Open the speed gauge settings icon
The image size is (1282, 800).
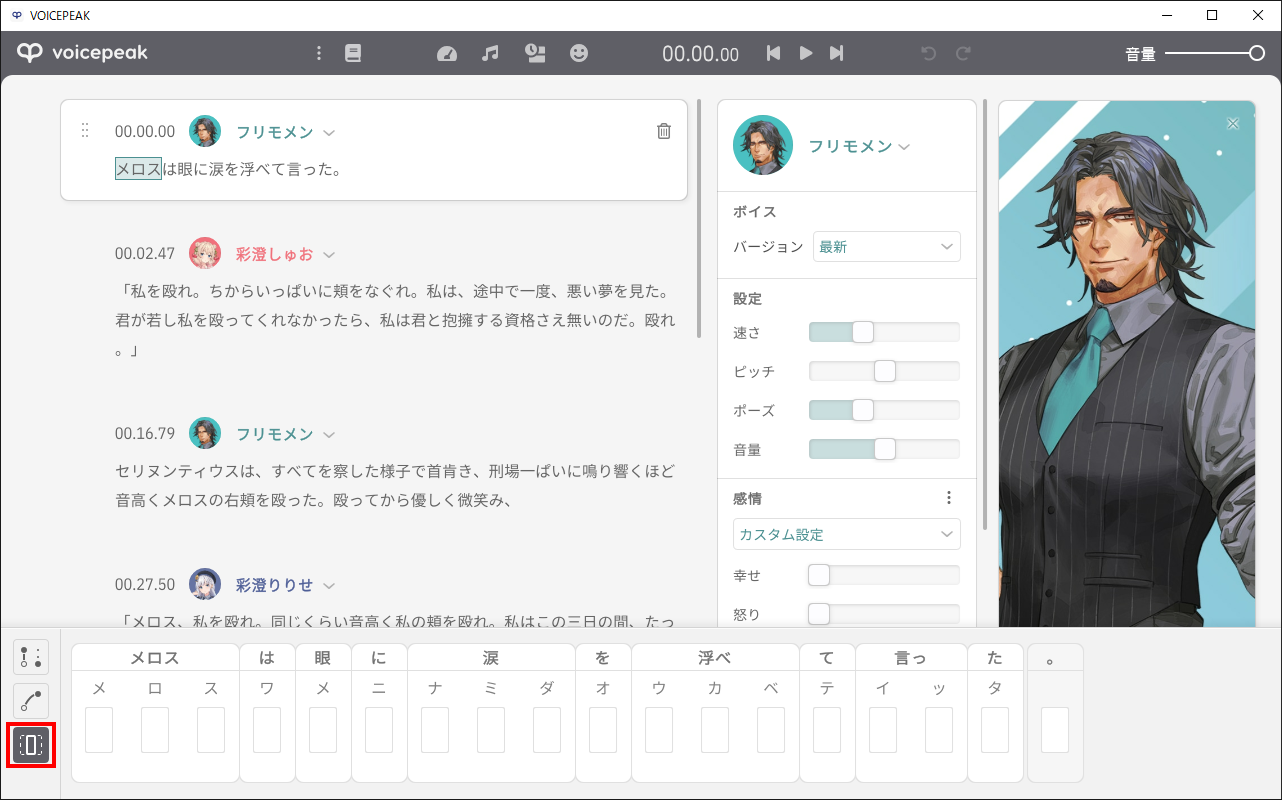click(447, 53)
